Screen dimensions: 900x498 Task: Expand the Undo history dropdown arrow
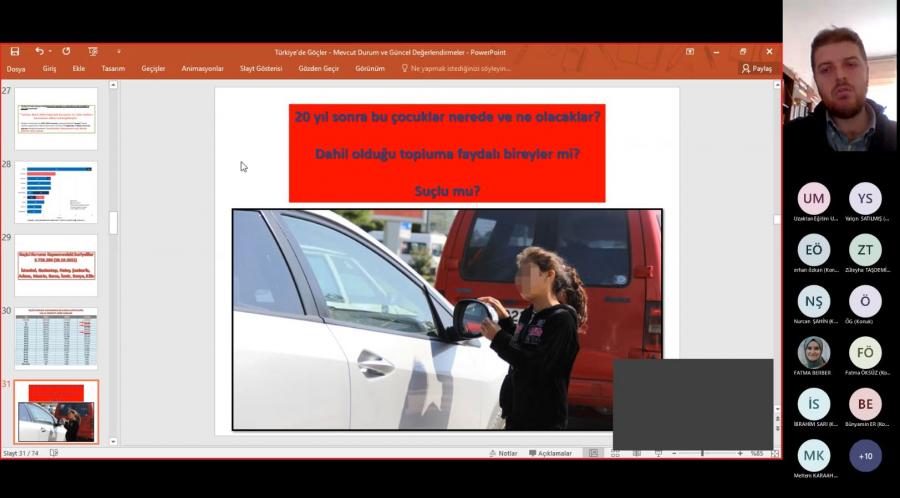tap(50, 51)
